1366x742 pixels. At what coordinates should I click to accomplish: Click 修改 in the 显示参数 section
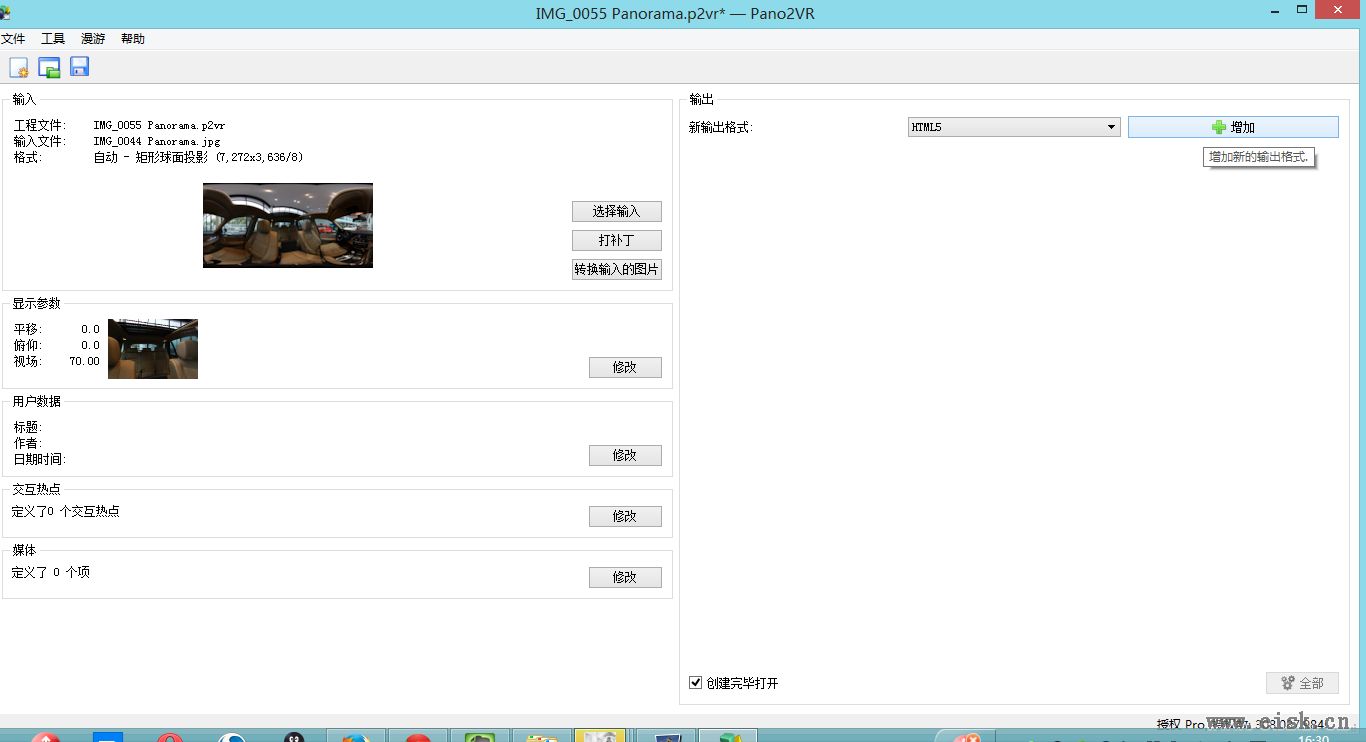625,367
